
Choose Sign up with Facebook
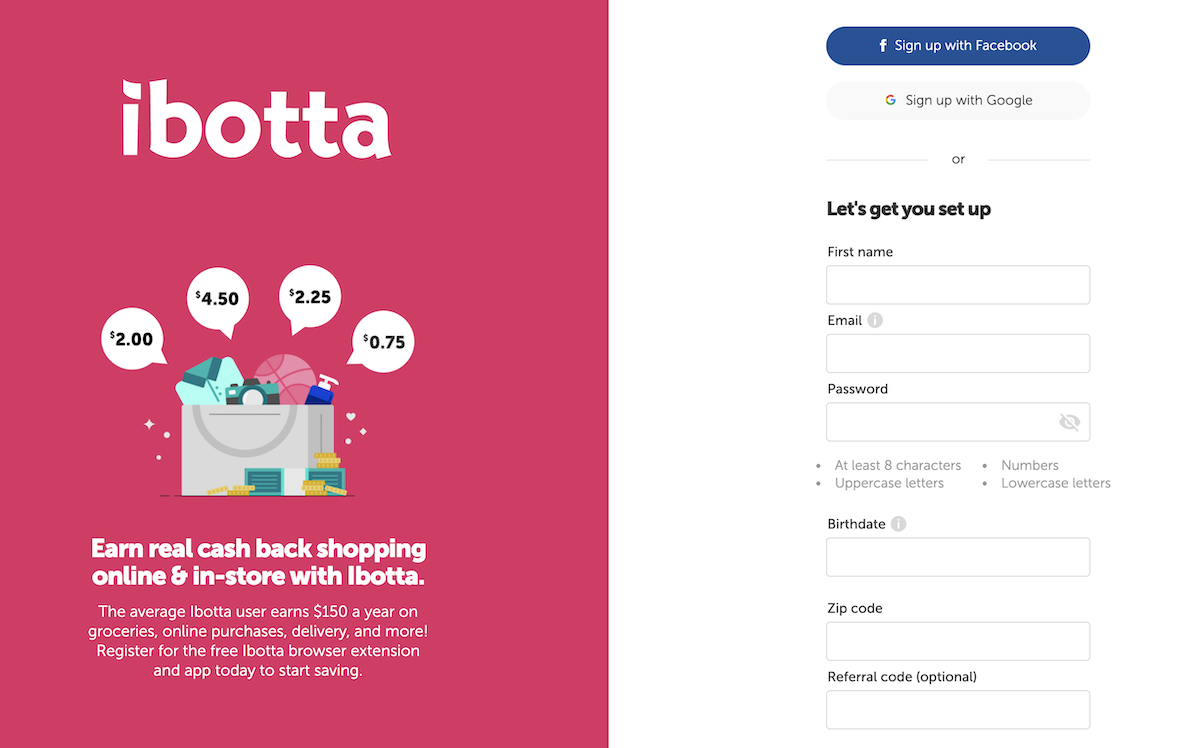957,45
